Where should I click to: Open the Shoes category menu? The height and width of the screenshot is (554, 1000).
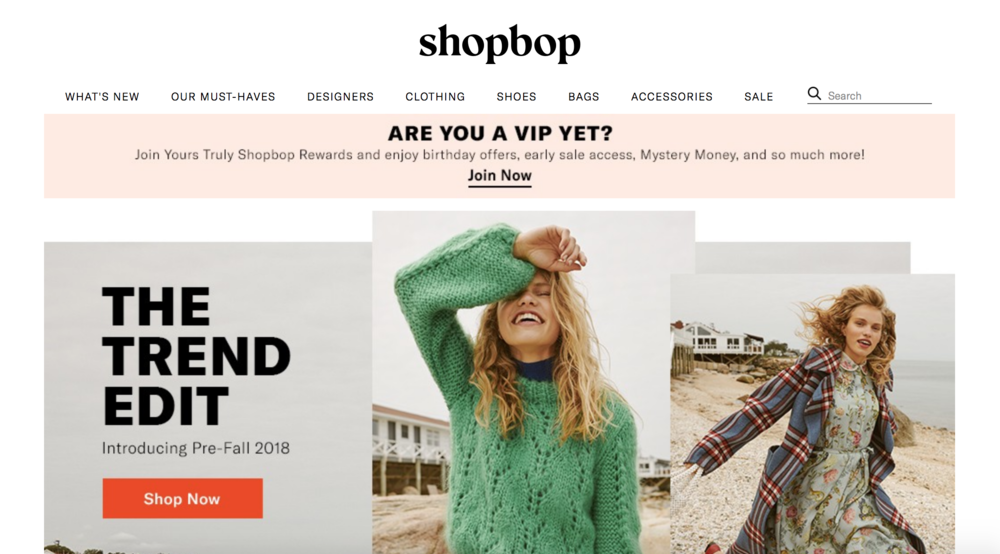(516, 97)
